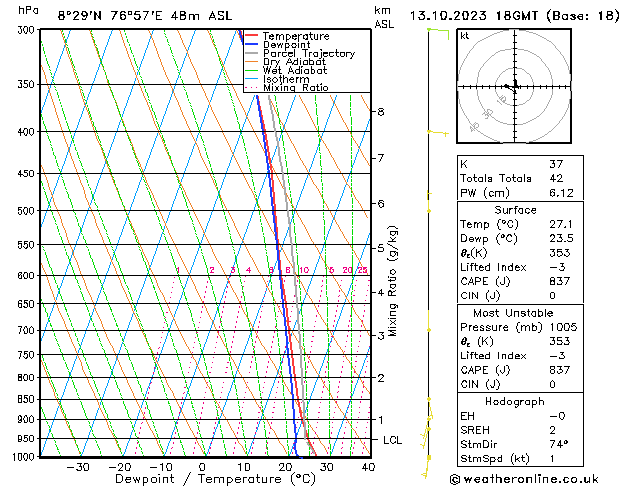Click the Surface CAPE (J) label
The height and width of the screenshot is (486, 629).
(x=485, y=281)
